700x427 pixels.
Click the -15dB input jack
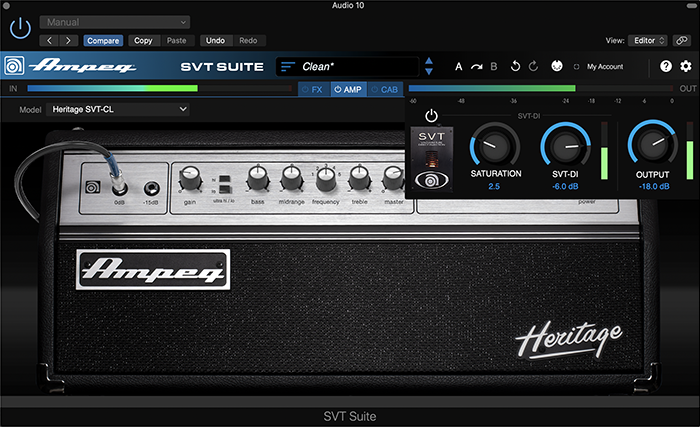(152, 188)
